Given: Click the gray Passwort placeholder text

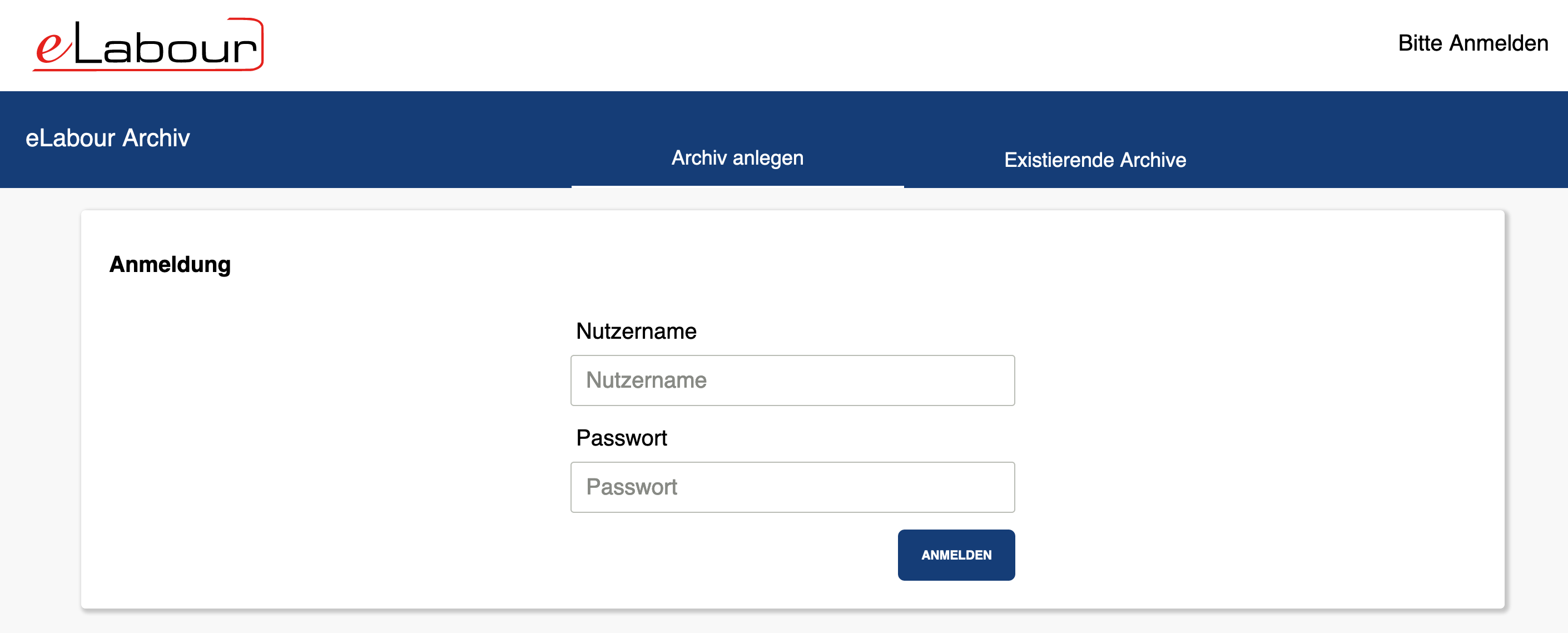Looking at the screenshot, I should coord(631,487).
